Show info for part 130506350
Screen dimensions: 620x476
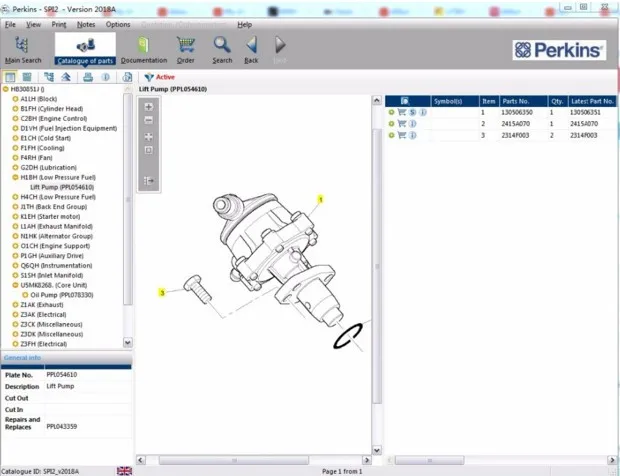[423, 112]
